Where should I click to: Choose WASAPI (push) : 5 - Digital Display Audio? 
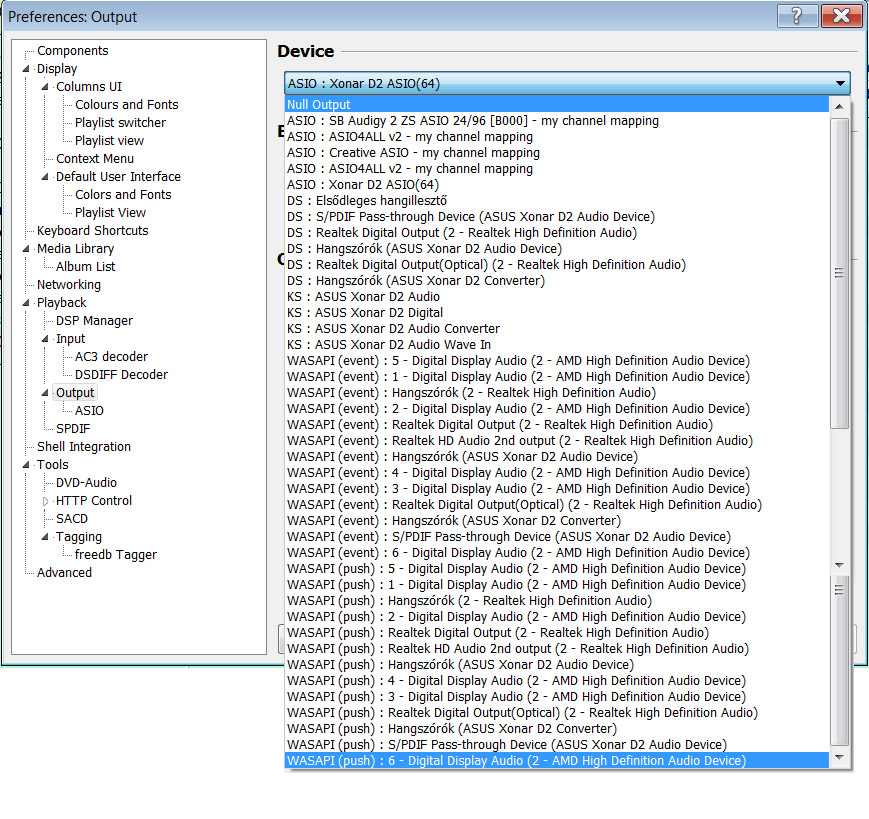pos(557,569)
